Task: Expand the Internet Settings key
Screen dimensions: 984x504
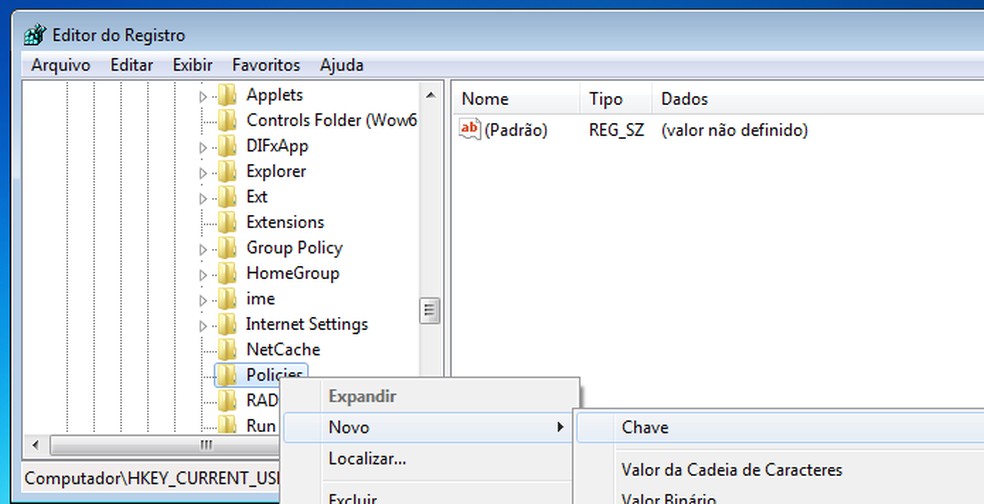Action: click(202, 326)
